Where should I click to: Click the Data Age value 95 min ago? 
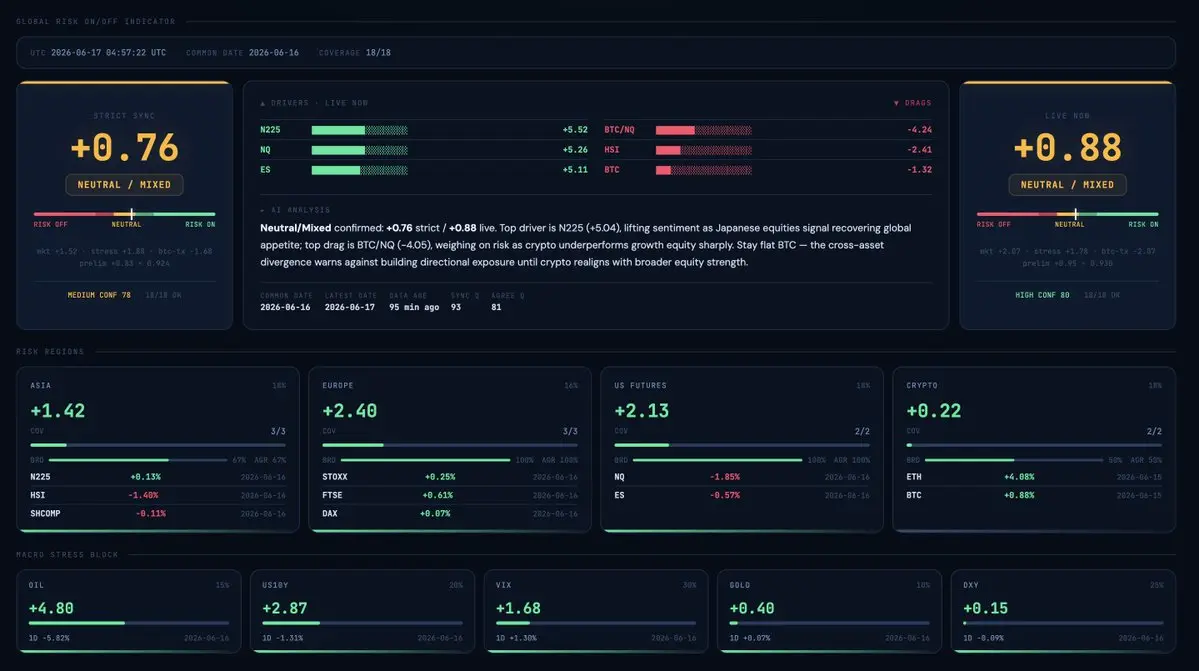point(414,307)
